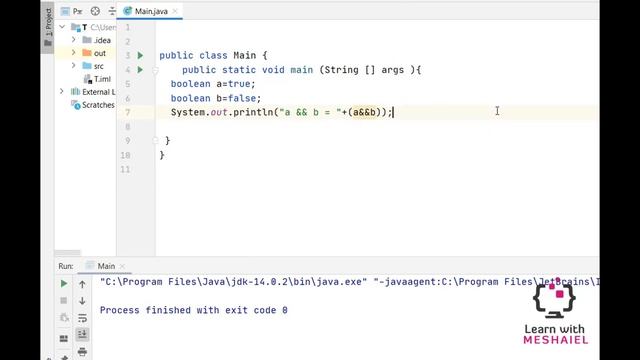Image resolution: width=640 pixels, height=360 pixels.
Task: Select the .idea folder row
Action: click(x=85, y=40)
